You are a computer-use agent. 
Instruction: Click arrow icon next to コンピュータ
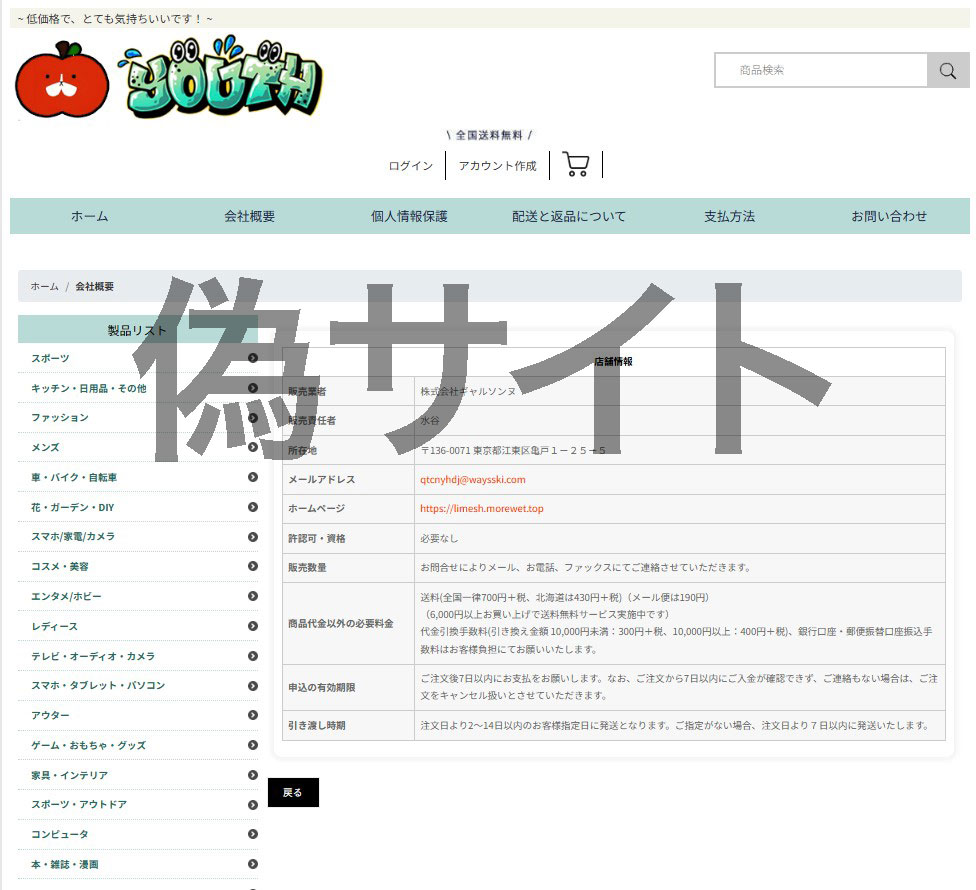(253, 834)
